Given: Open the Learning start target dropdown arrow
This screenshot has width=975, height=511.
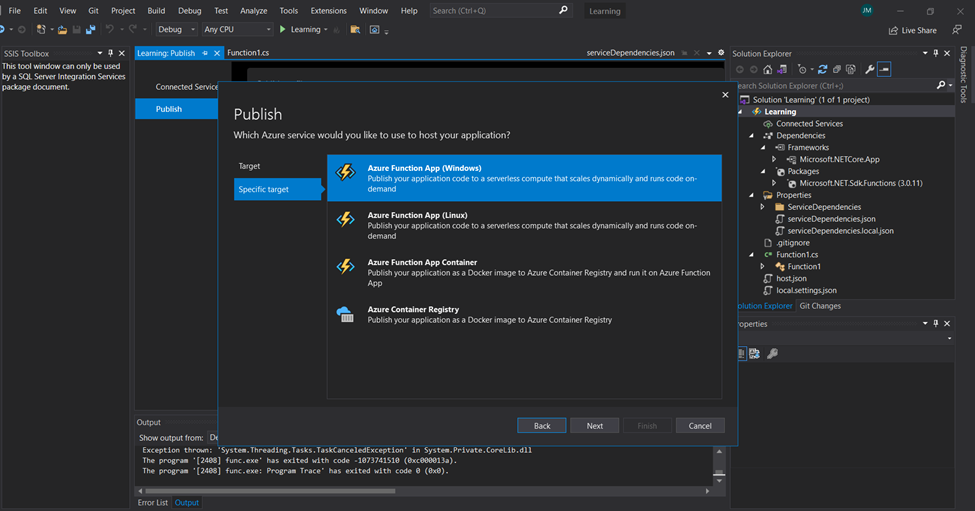Looking at the screenshot, I should tap(326, 29).
